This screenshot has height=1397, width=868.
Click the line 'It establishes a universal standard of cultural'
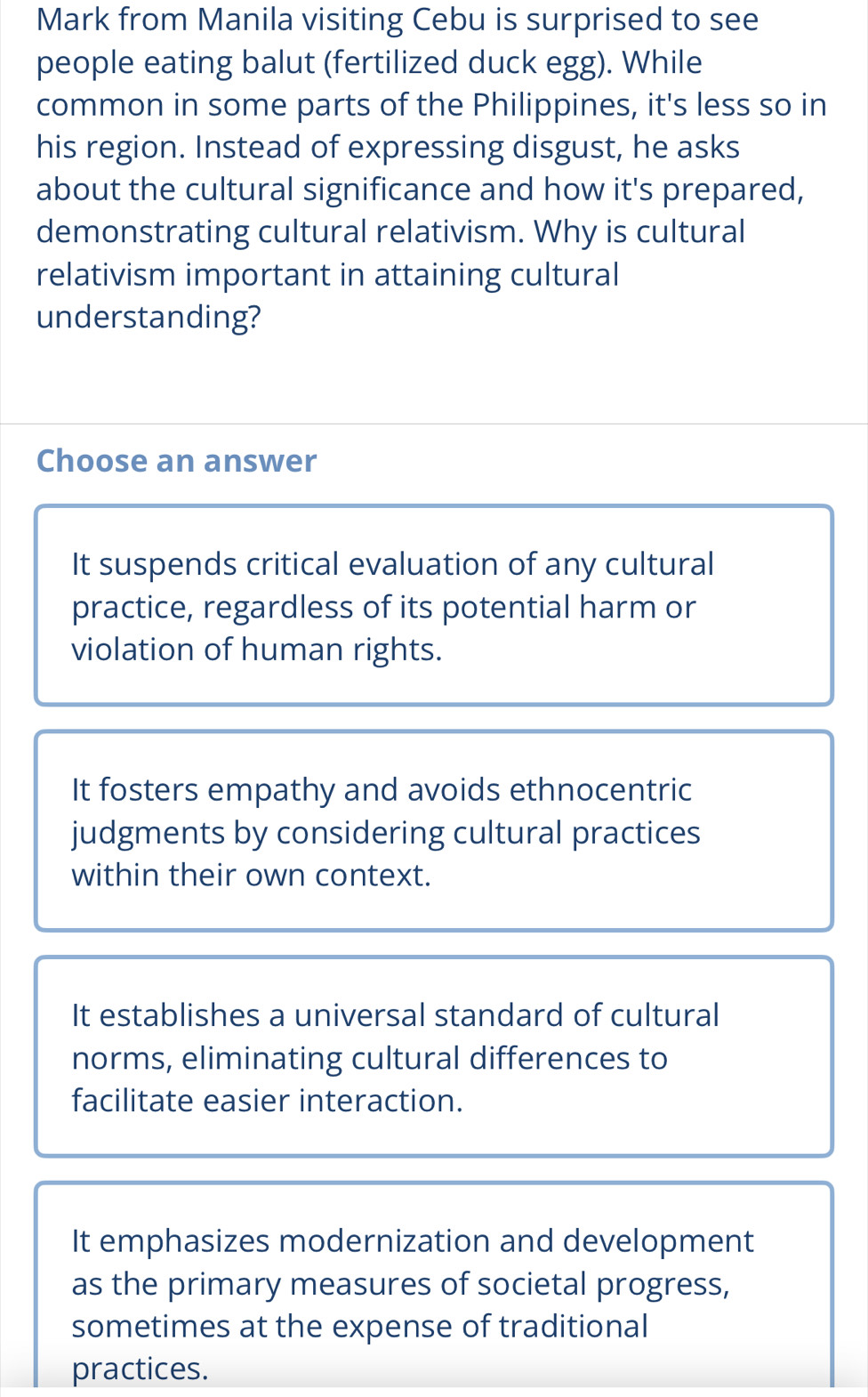[x=396, y=1015]
